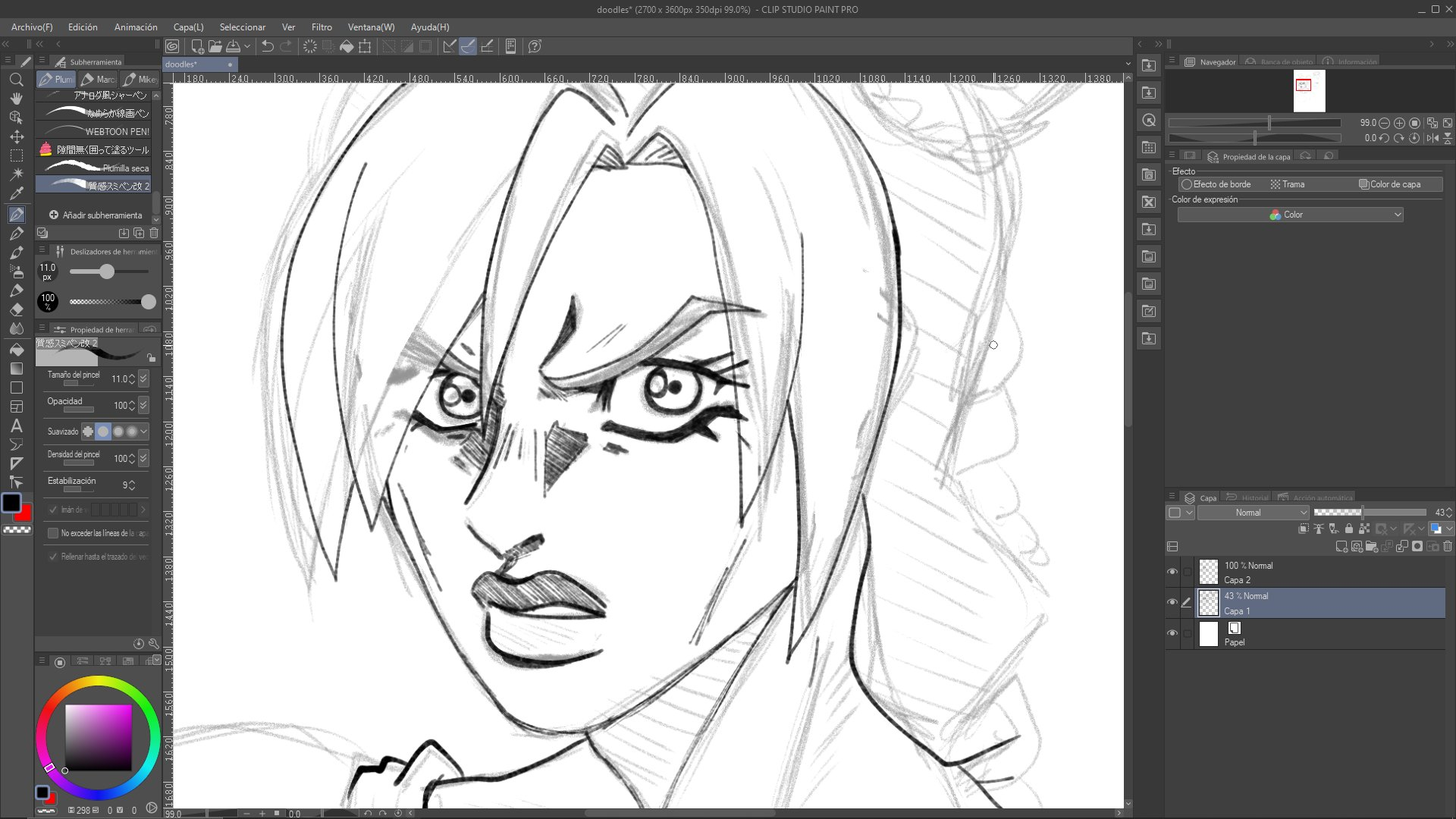Open the Filtro menu
The width and height of the screenshot is (1456, 819).
[x=322, y=27]
